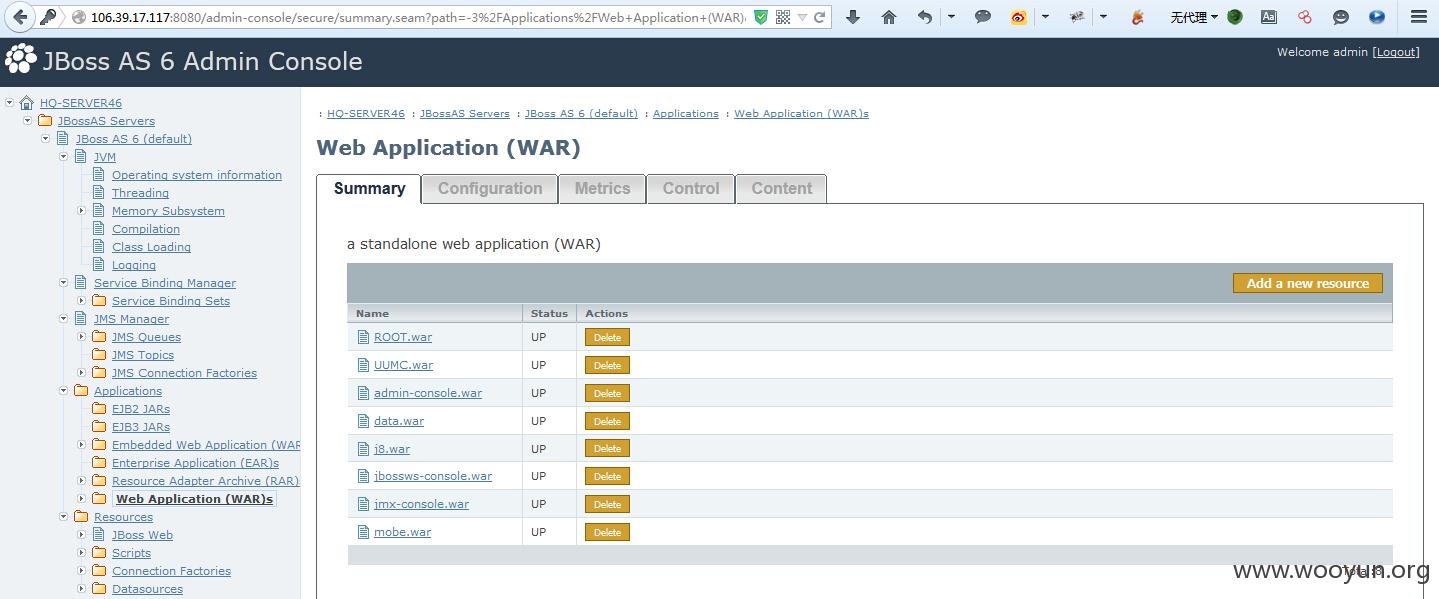Expand the Datasources node

(82, 589)
